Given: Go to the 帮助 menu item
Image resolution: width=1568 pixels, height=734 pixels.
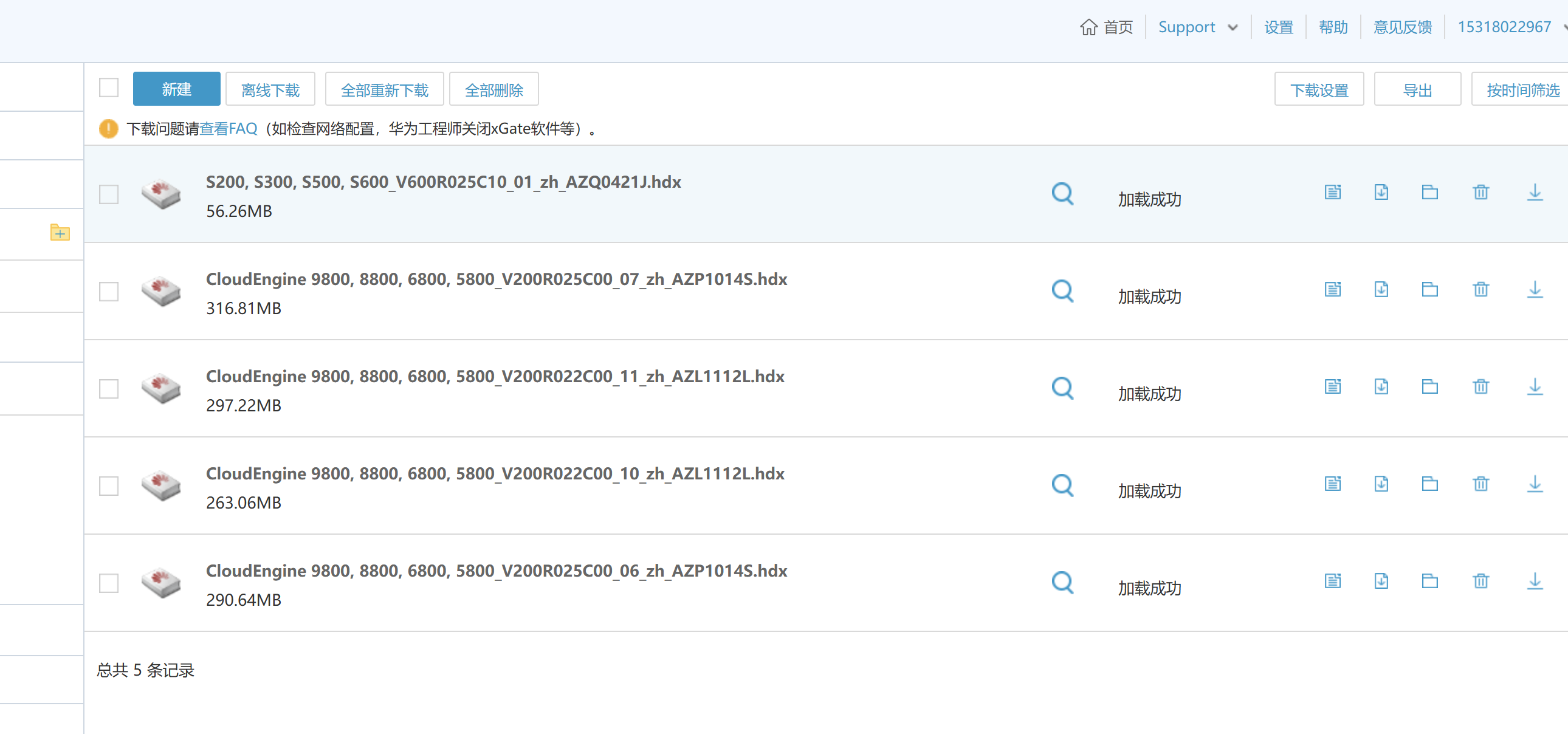Looking at the screenshot, I should click(1333, 27).
